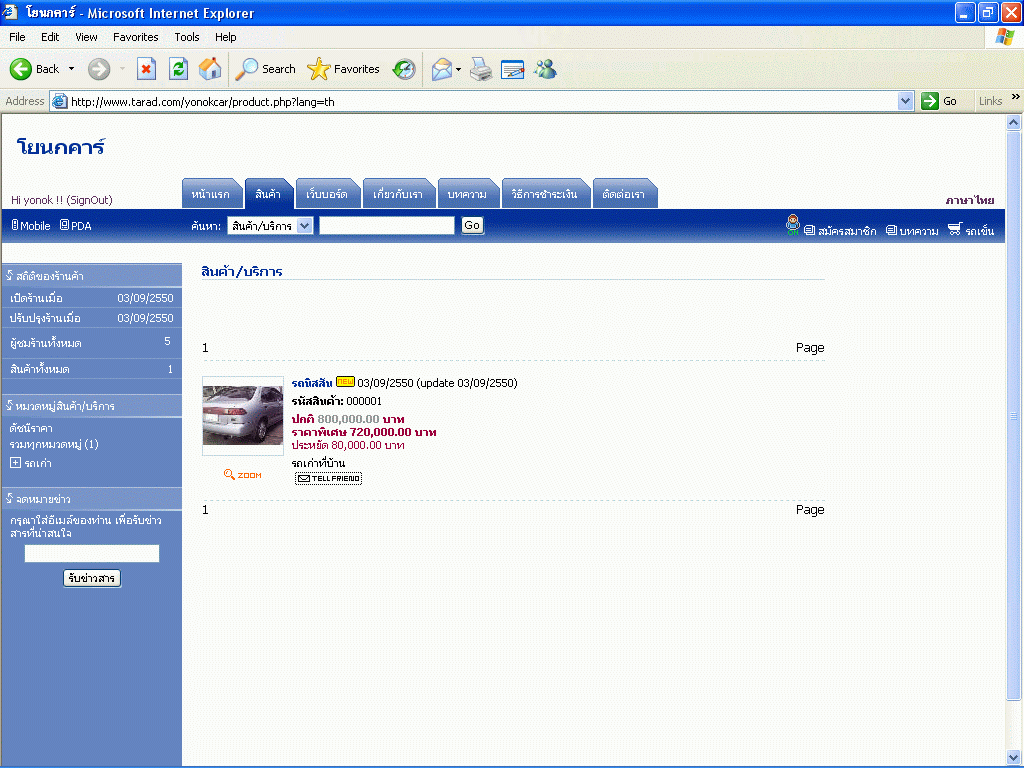
Task: Open the Messenger toolbar icon
Action: [545, 69]
